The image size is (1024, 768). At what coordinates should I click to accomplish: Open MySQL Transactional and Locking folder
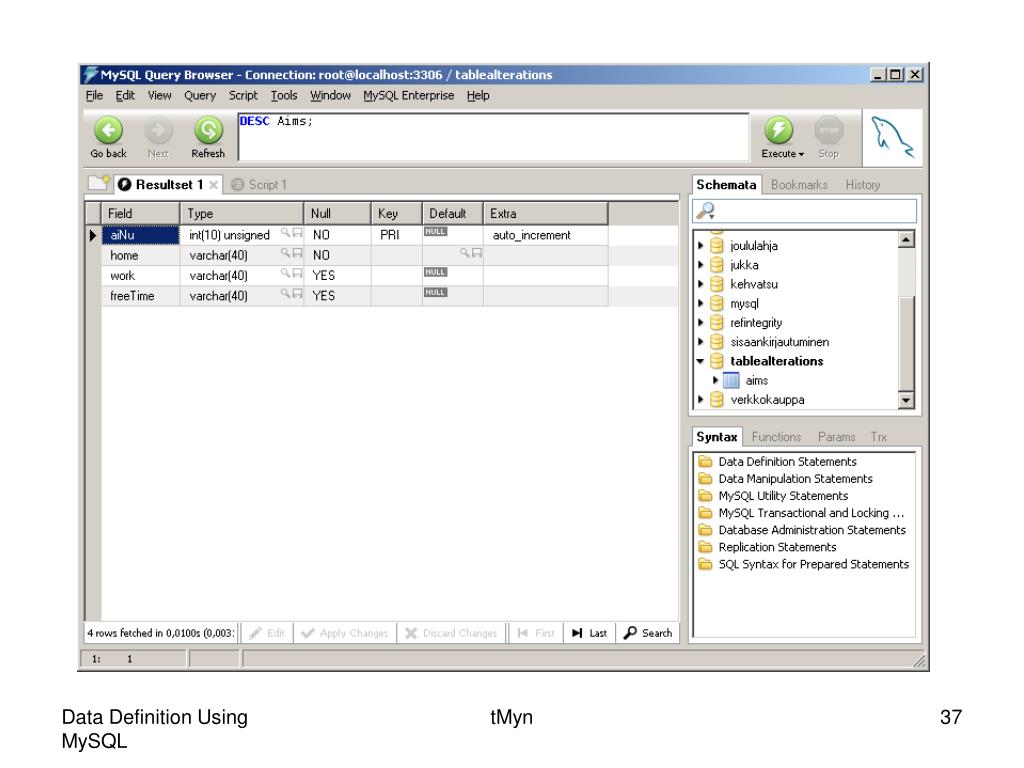coord(705,513)
